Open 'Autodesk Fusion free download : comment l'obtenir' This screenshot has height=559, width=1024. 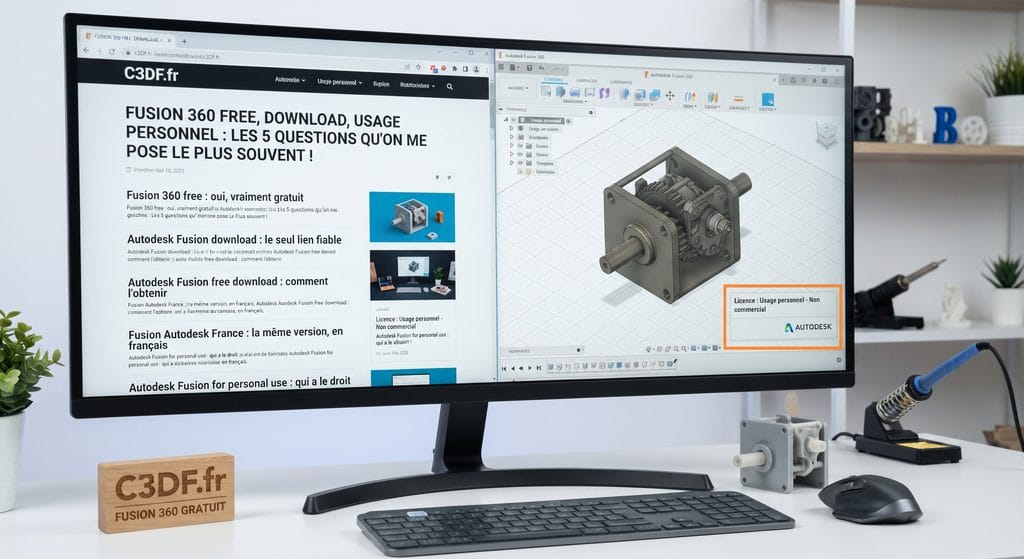(228, 287)
